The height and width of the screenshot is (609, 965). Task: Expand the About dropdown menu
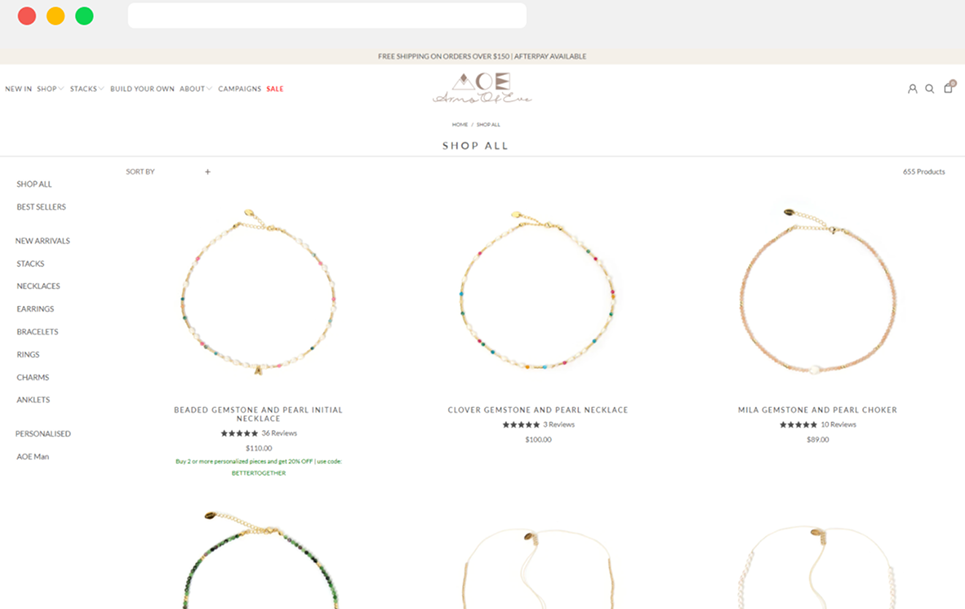click(x=195, y=89)
